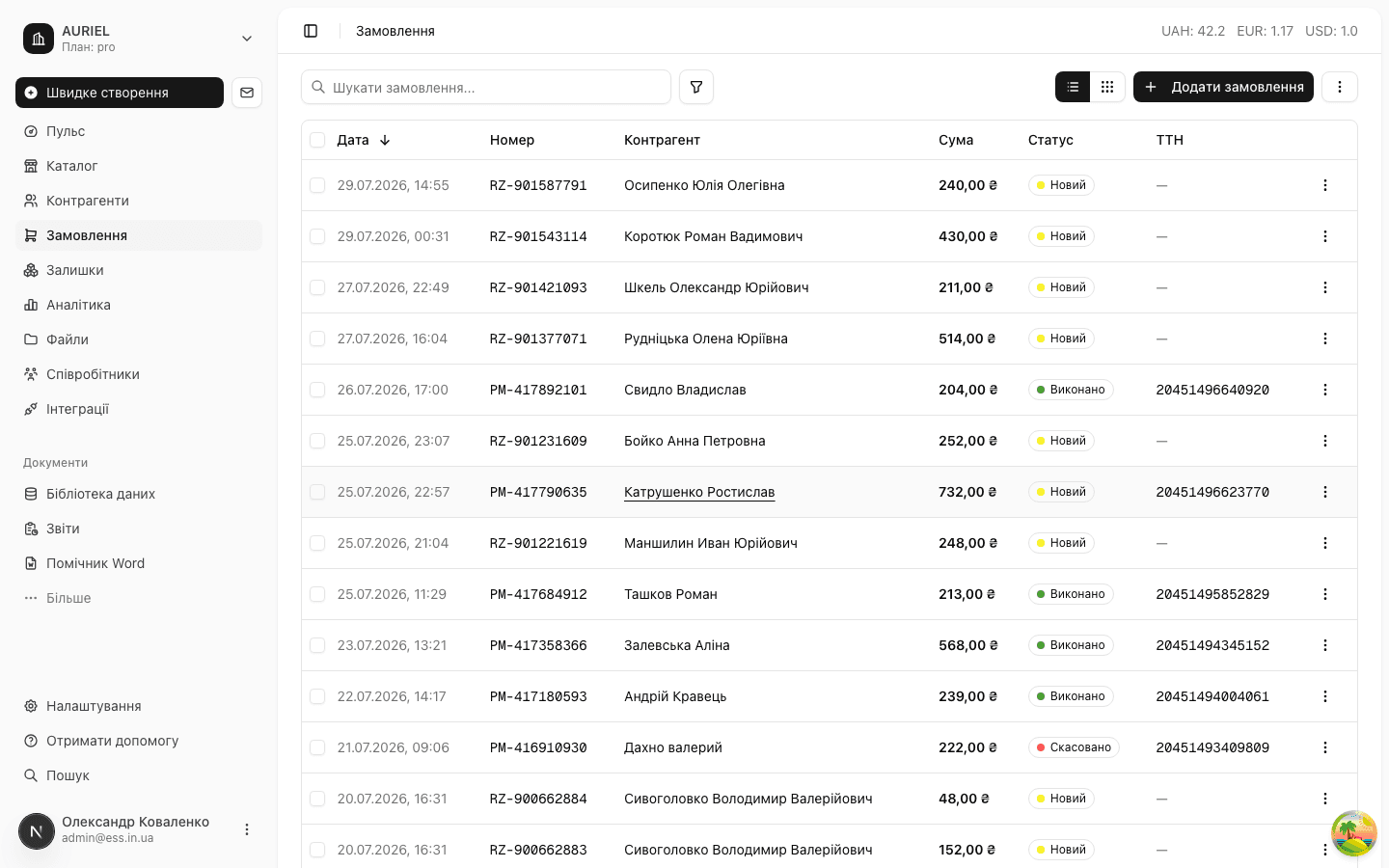Open the filter icon next to search

[696, 87]
